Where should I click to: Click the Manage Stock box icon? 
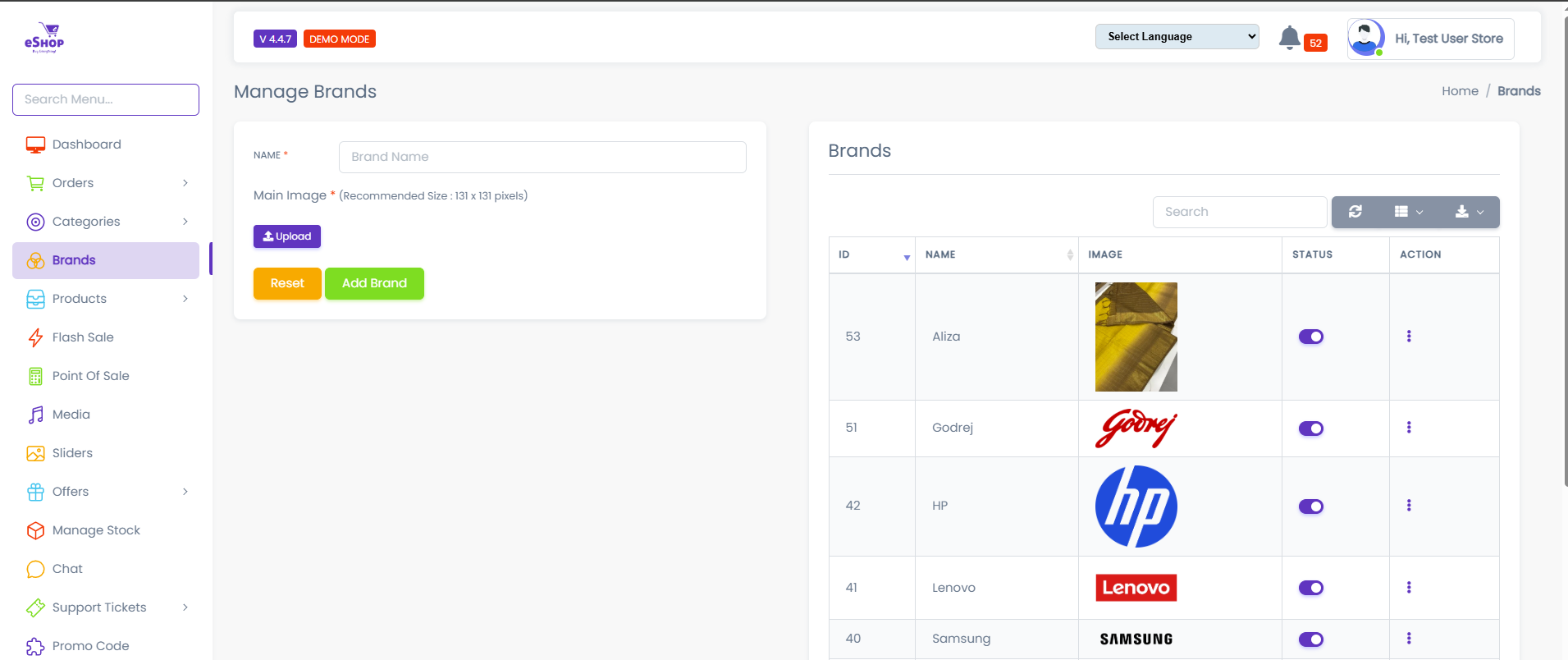35,530
